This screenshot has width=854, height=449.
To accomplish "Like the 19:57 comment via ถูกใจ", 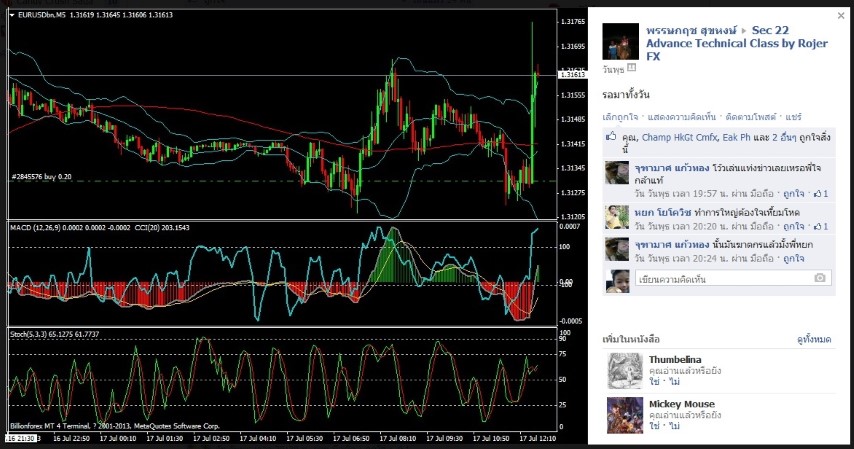I will click(x=794, y=193).
